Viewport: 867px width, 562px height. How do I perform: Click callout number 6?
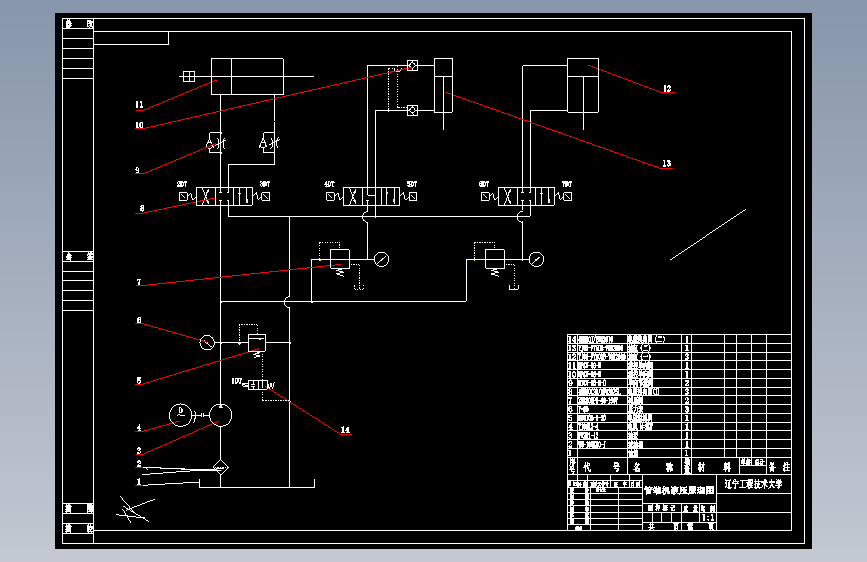[x=139, y=320]
